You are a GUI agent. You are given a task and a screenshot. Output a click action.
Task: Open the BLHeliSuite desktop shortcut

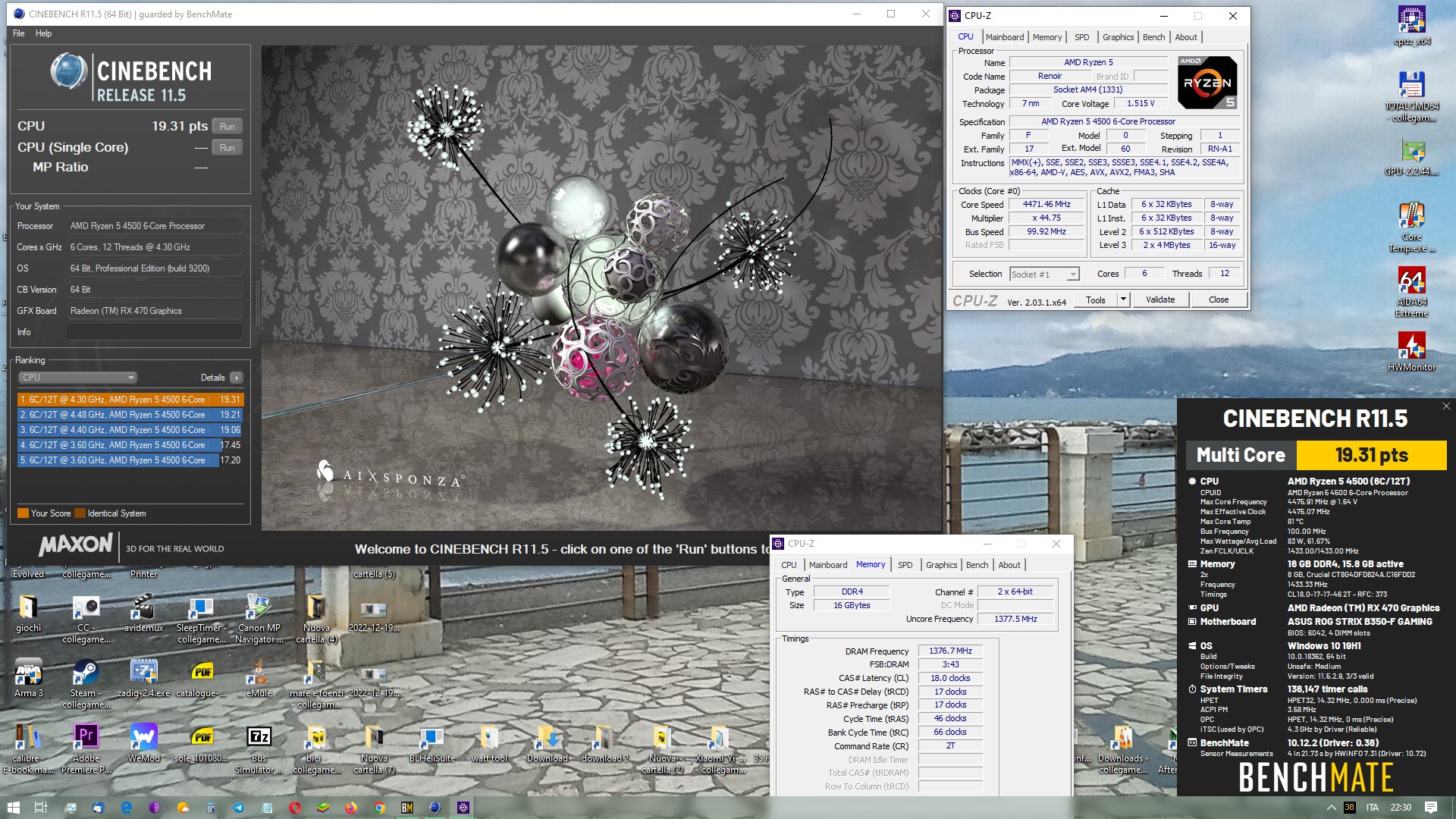coord(431,742)
